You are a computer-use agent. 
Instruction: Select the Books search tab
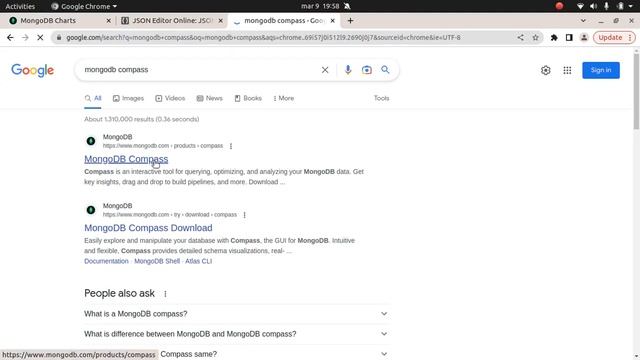click(x=248, y=98)
